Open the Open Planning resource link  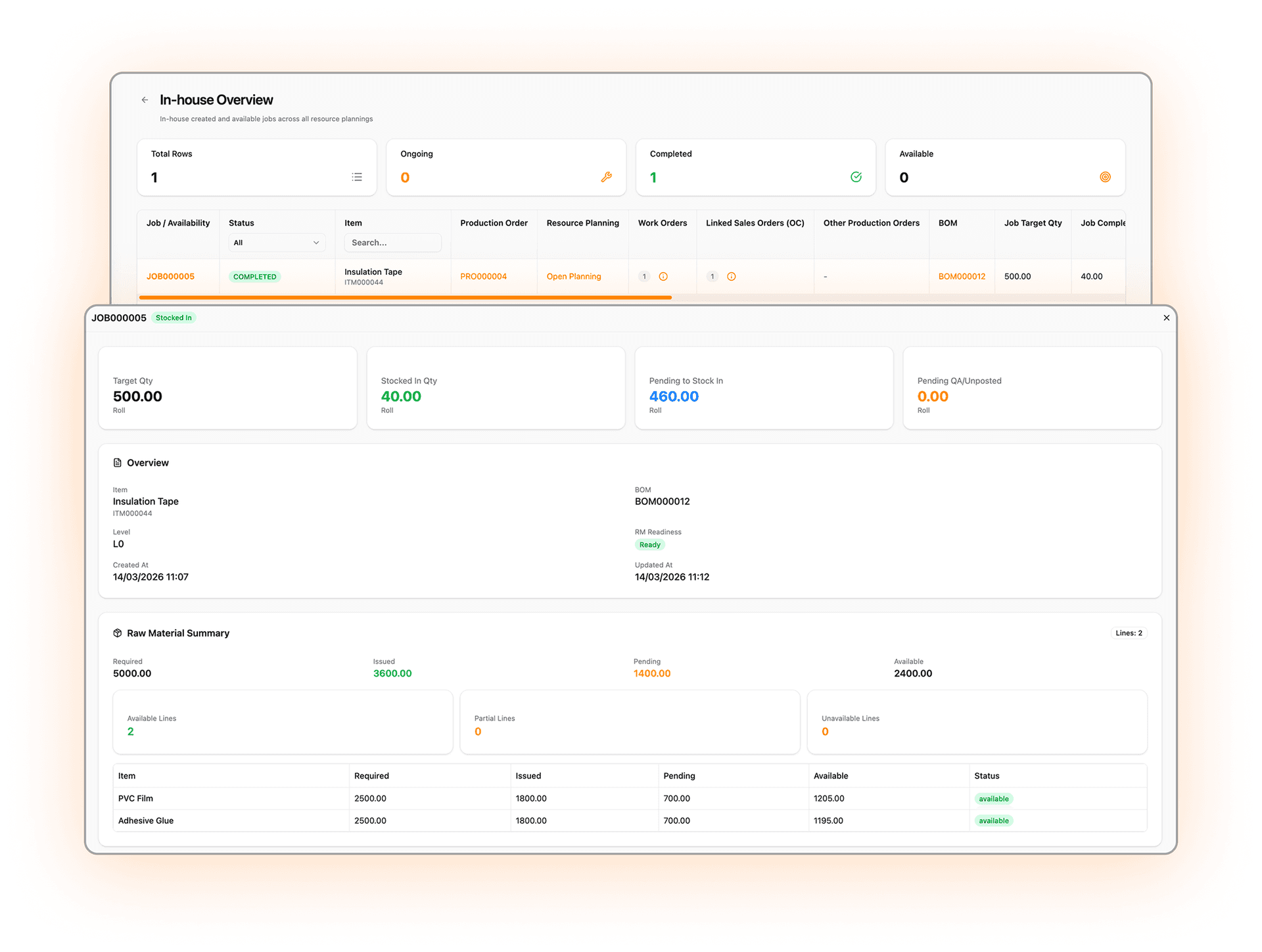[574, 277]
